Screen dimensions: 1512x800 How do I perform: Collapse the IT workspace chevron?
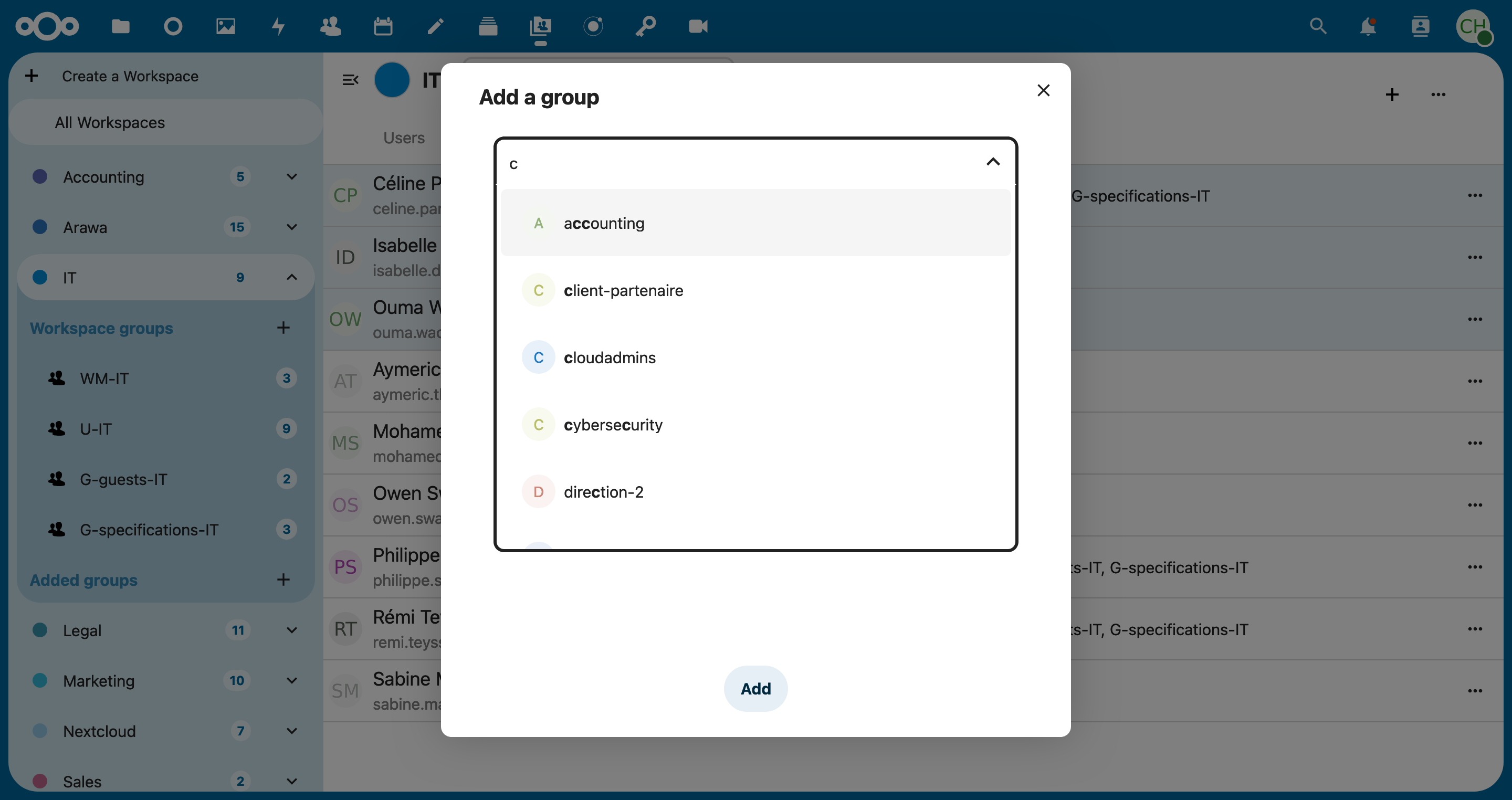292,277
